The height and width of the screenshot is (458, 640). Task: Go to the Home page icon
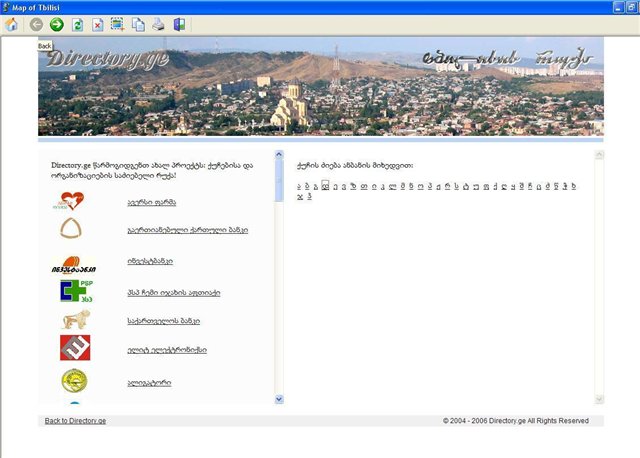click(x=11, y=25)
